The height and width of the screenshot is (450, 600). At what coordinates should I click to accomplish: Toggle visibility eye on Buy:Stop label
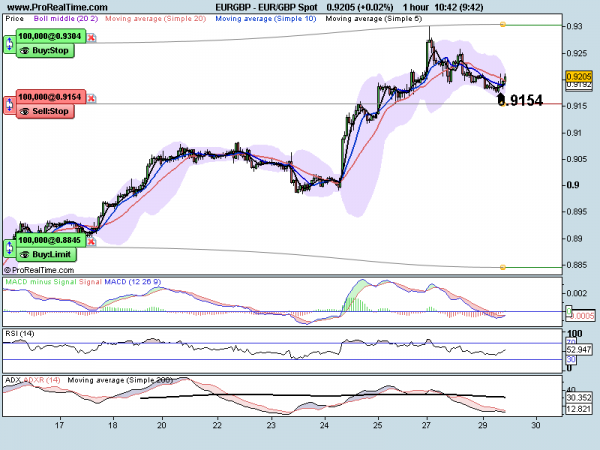[24, 51]
